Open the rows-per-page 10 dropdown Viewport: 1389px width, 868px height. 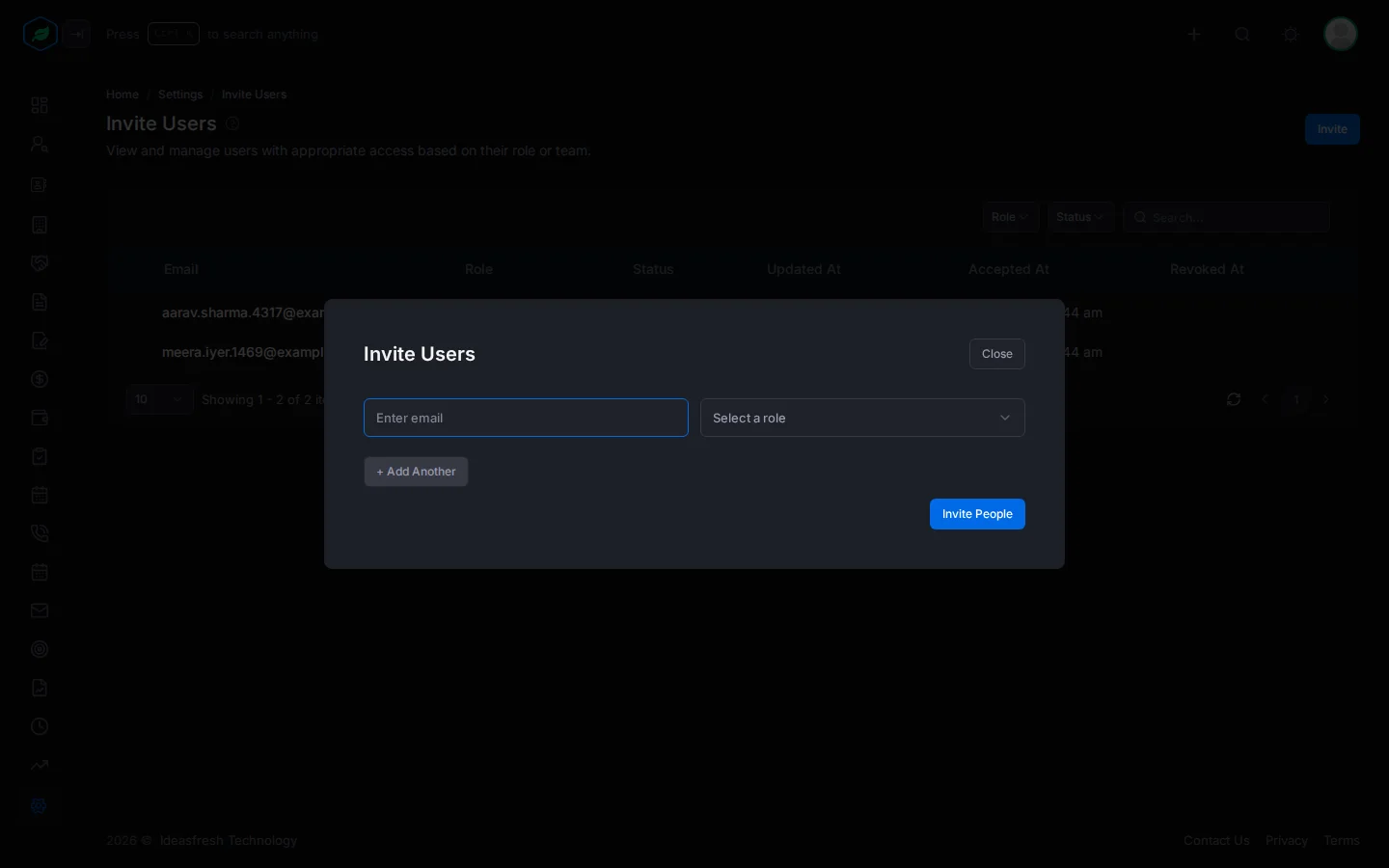pyautogui.click(x=159, y=399)
